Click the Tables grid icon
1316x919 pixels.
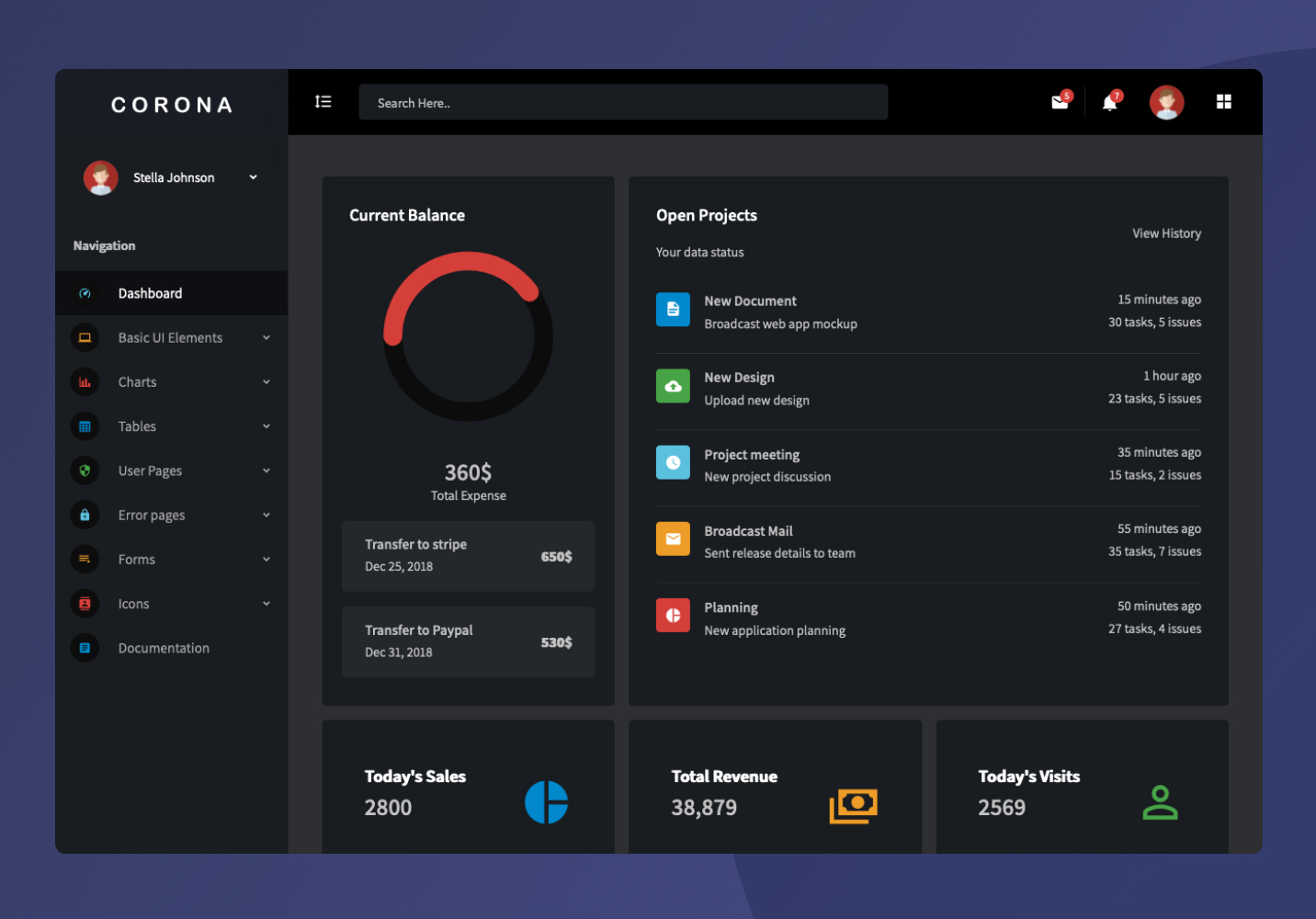(x=85, y=426)
